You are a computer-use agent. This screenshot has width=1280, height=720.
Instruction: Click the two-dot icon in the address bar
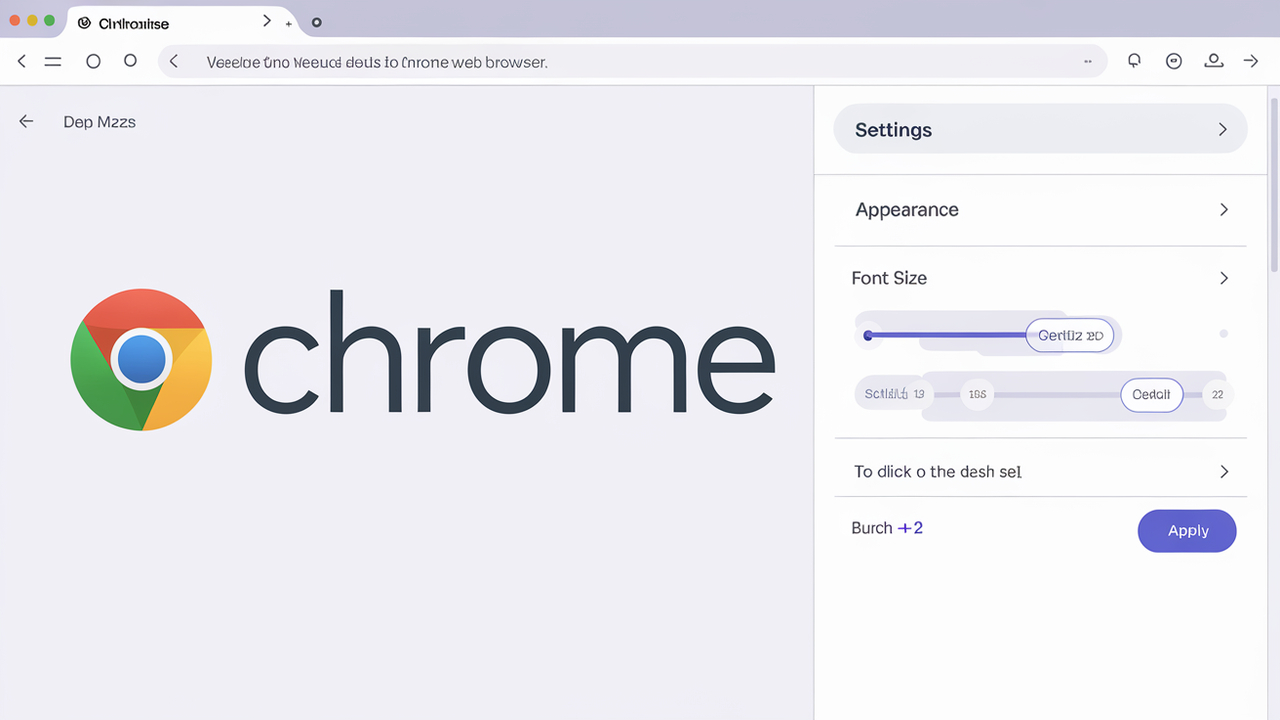tap(1087, 61)
